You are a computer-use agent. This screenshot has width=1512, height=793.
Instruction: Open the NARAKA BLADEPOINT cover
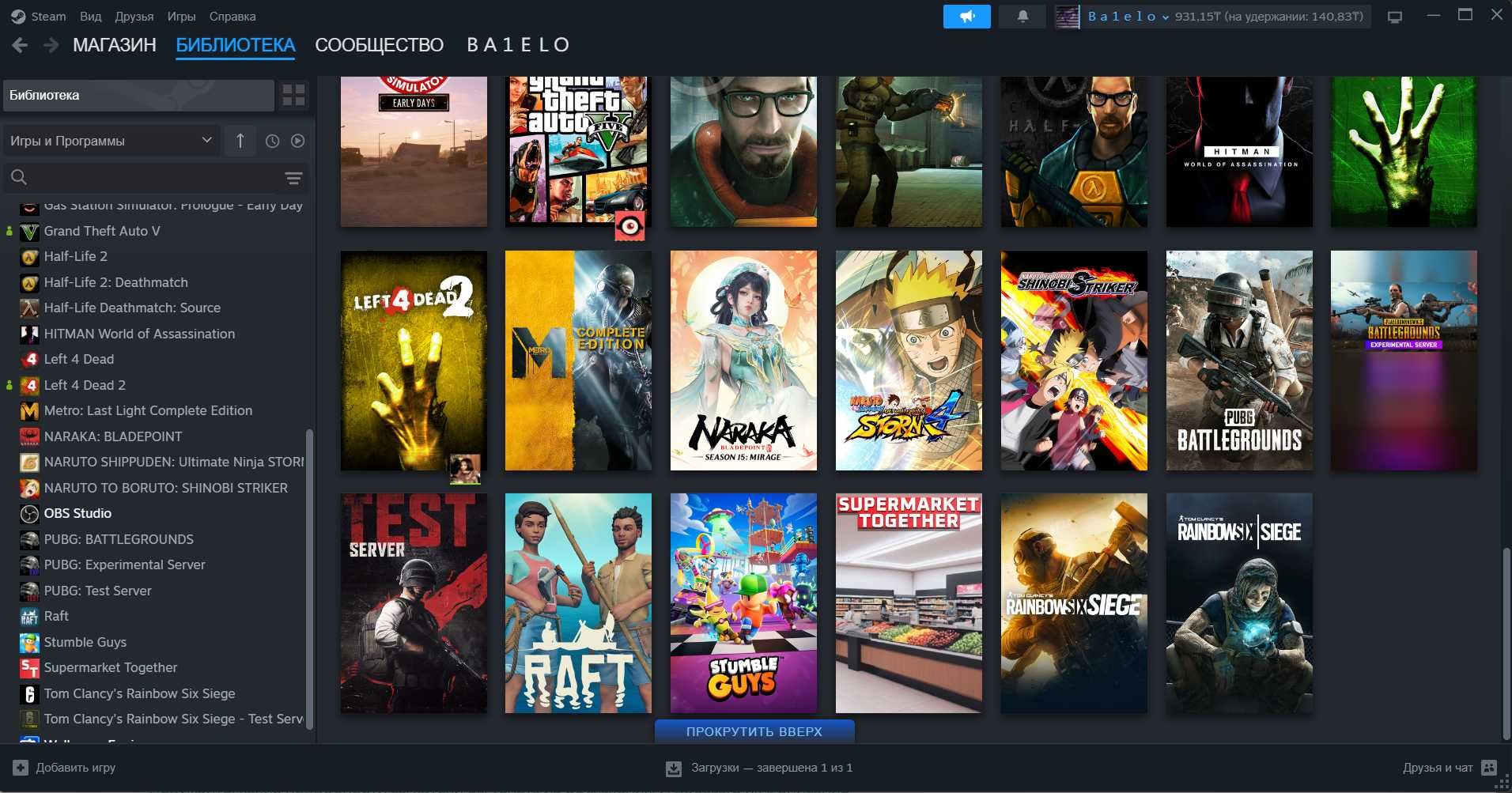coord(743,361)
